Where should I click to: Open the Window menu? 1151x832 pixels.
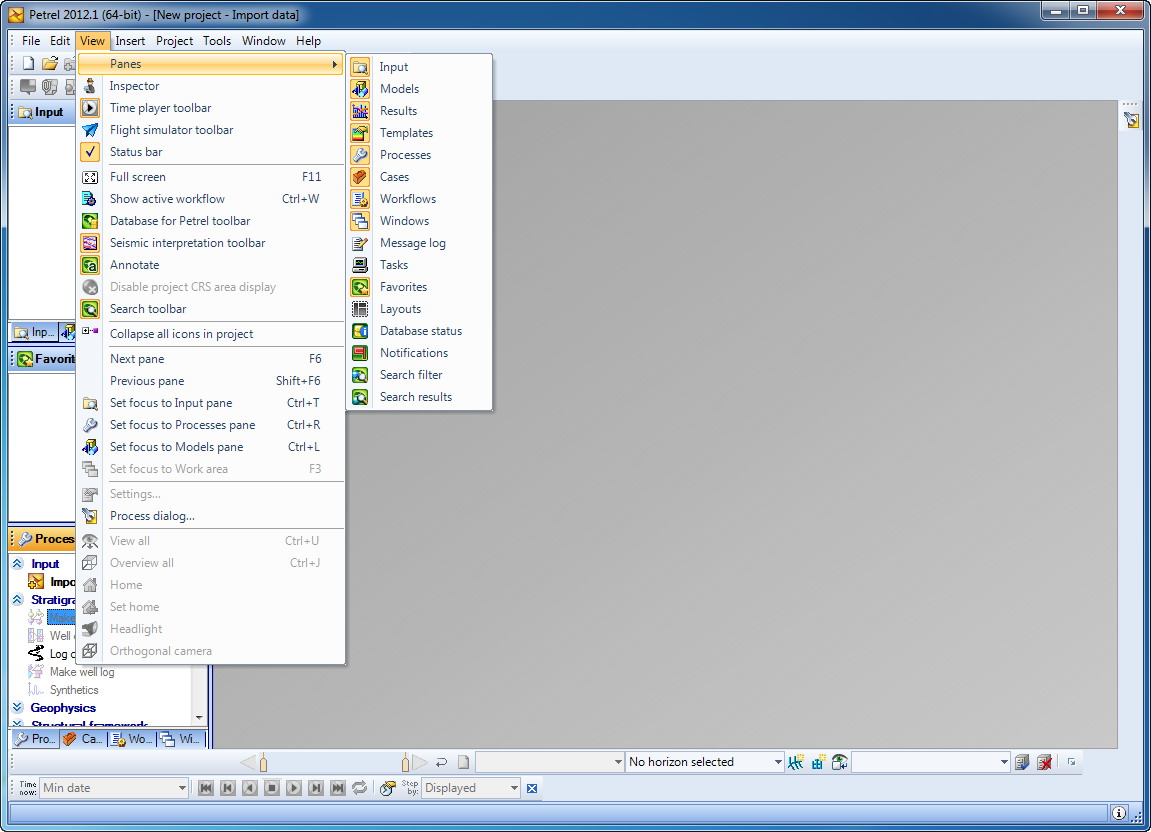point(264,41)
